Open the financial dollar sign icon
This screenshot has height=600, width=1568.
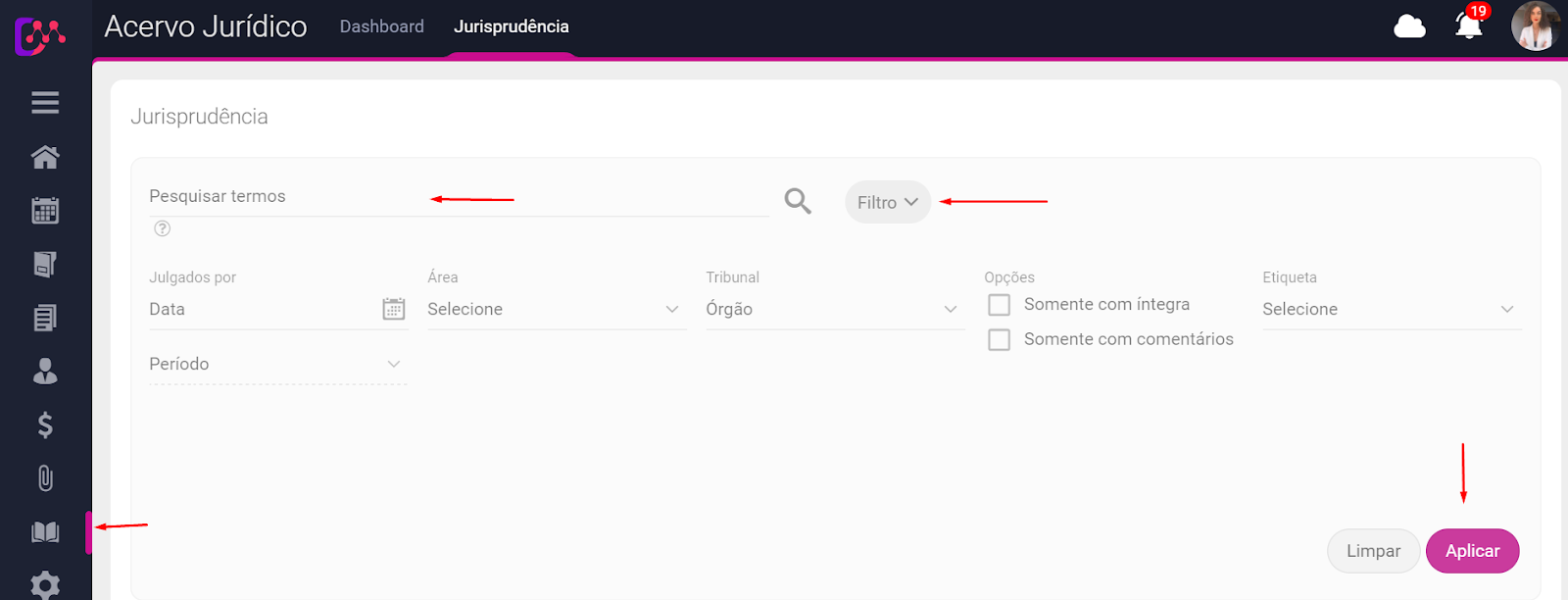click(45, 425)
